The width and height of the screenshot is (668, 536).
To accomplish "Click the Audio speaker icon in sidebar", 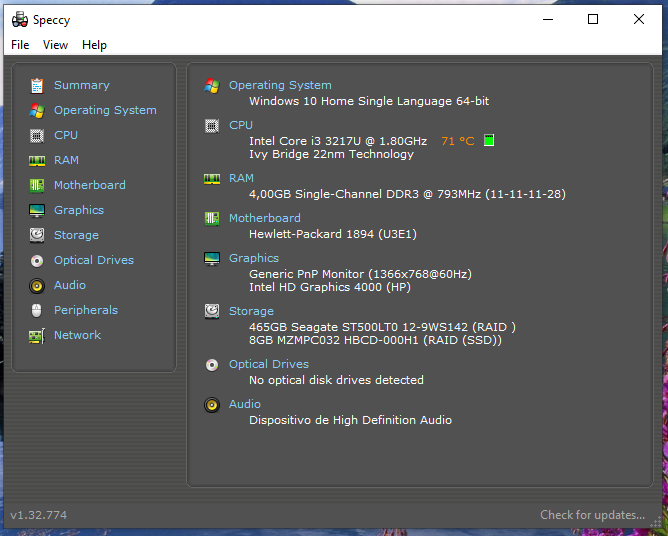I will click(37, 286).
